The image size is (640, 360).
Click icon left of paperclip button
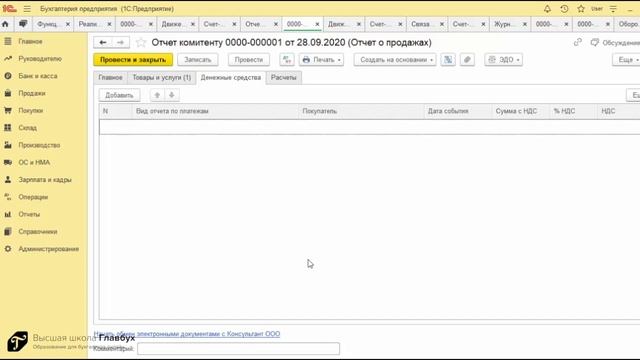[x=448, y=60]
